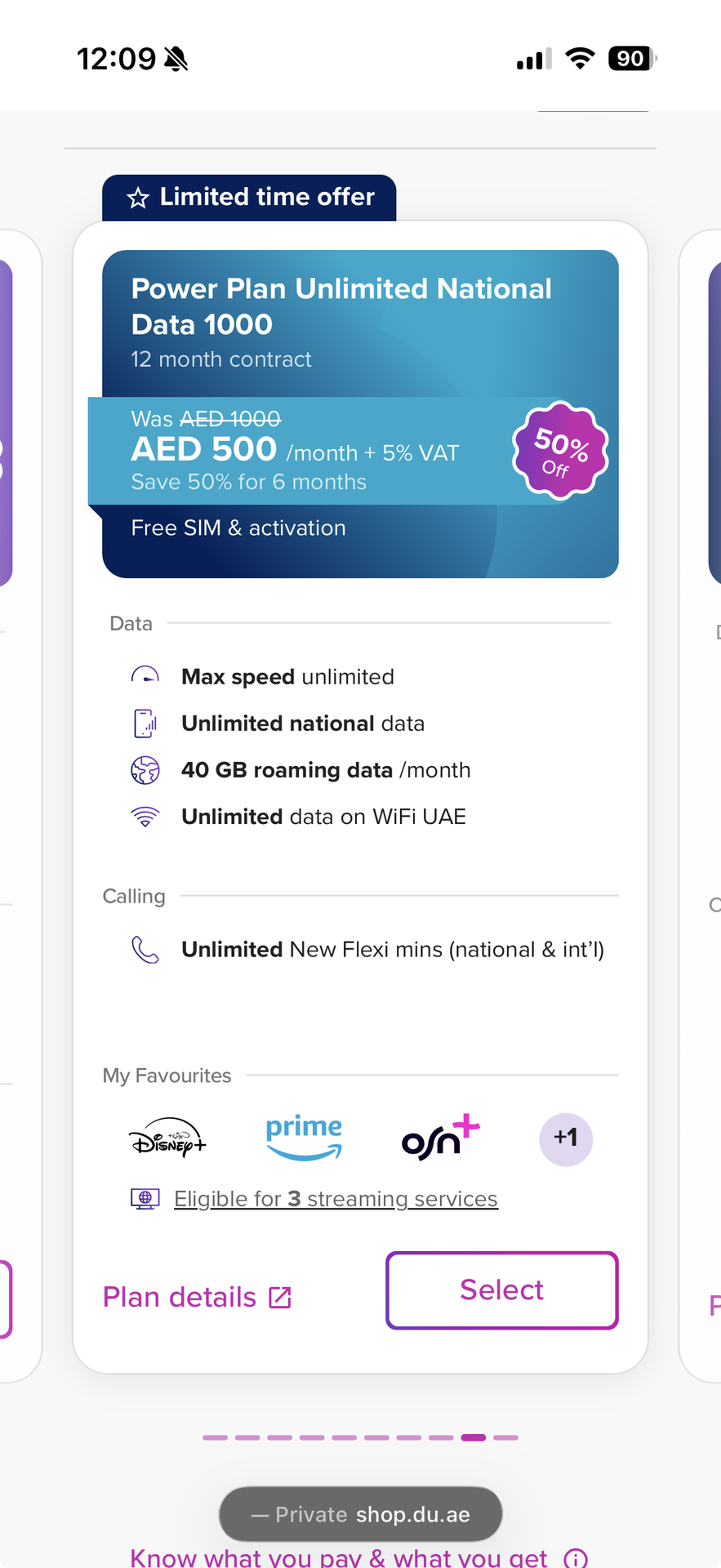721x1568 pixels.
Task: Open Eligible for 3 streaming services link
Action: click(336, 1199)
